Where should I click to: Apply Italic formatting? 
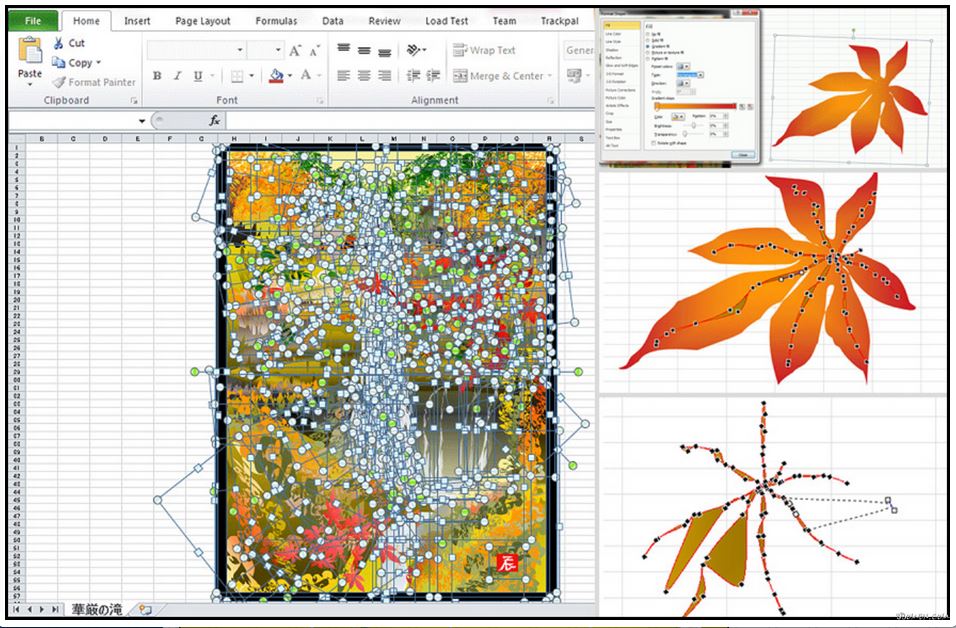point(177,76)
